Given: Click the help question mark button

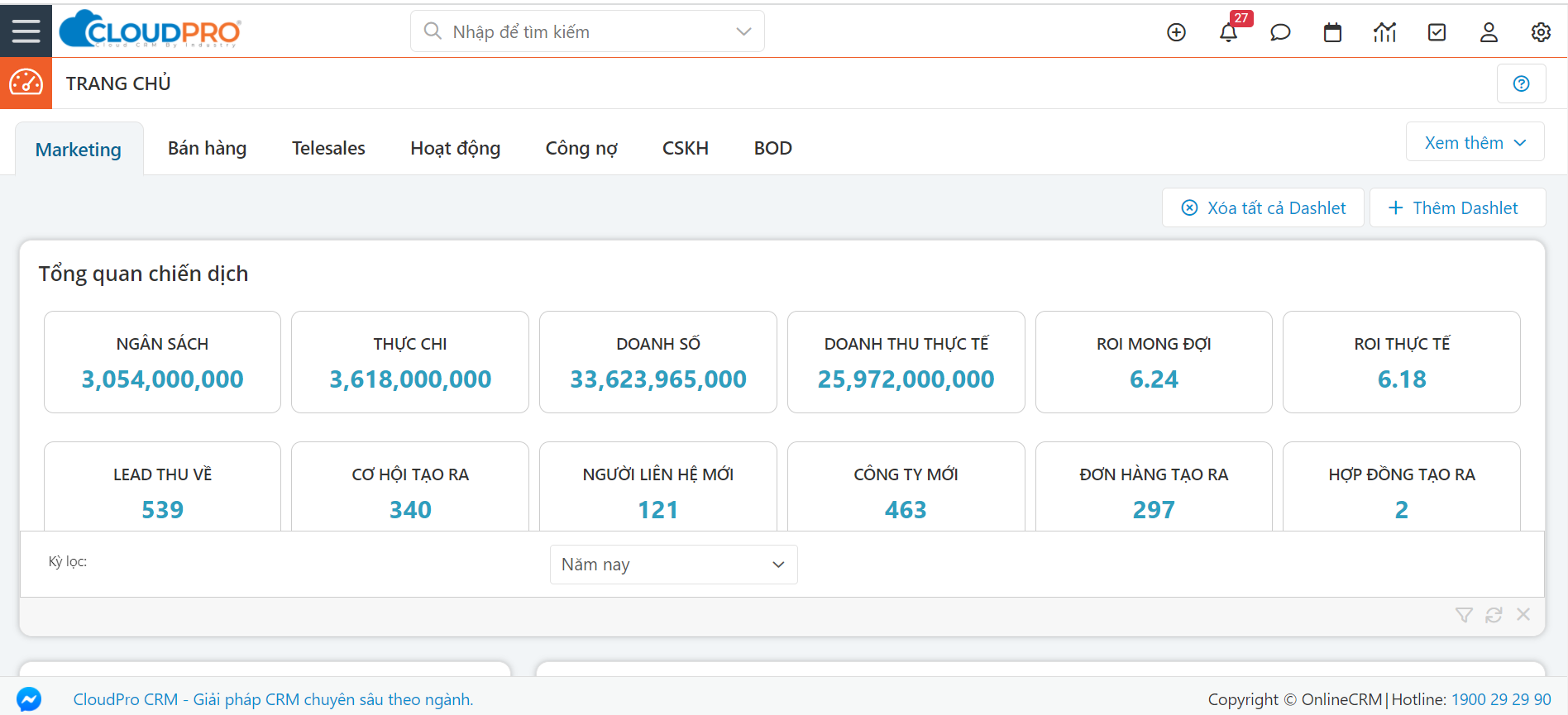Looking at the screenshot, I should click(x=1521, y=83).
